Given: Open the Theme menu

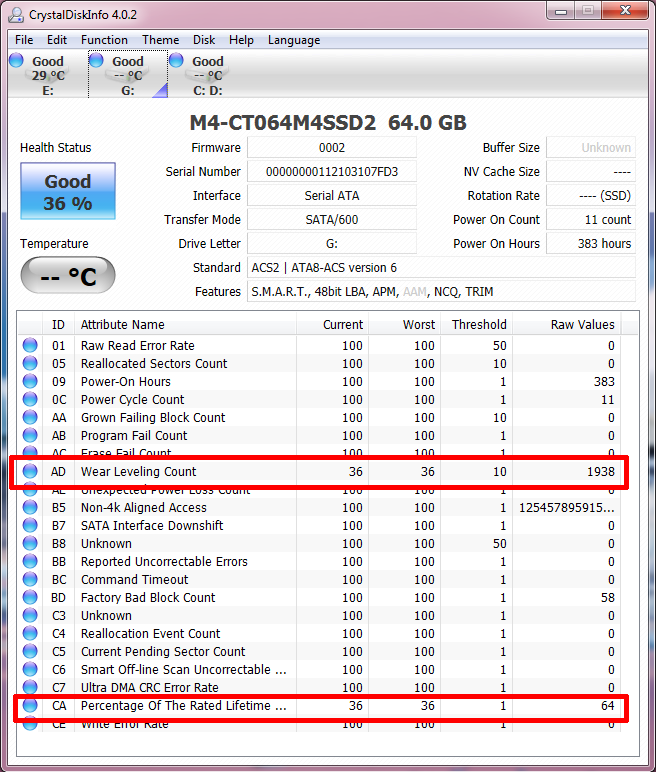Looking at the screenshot, I should (161, 40).
